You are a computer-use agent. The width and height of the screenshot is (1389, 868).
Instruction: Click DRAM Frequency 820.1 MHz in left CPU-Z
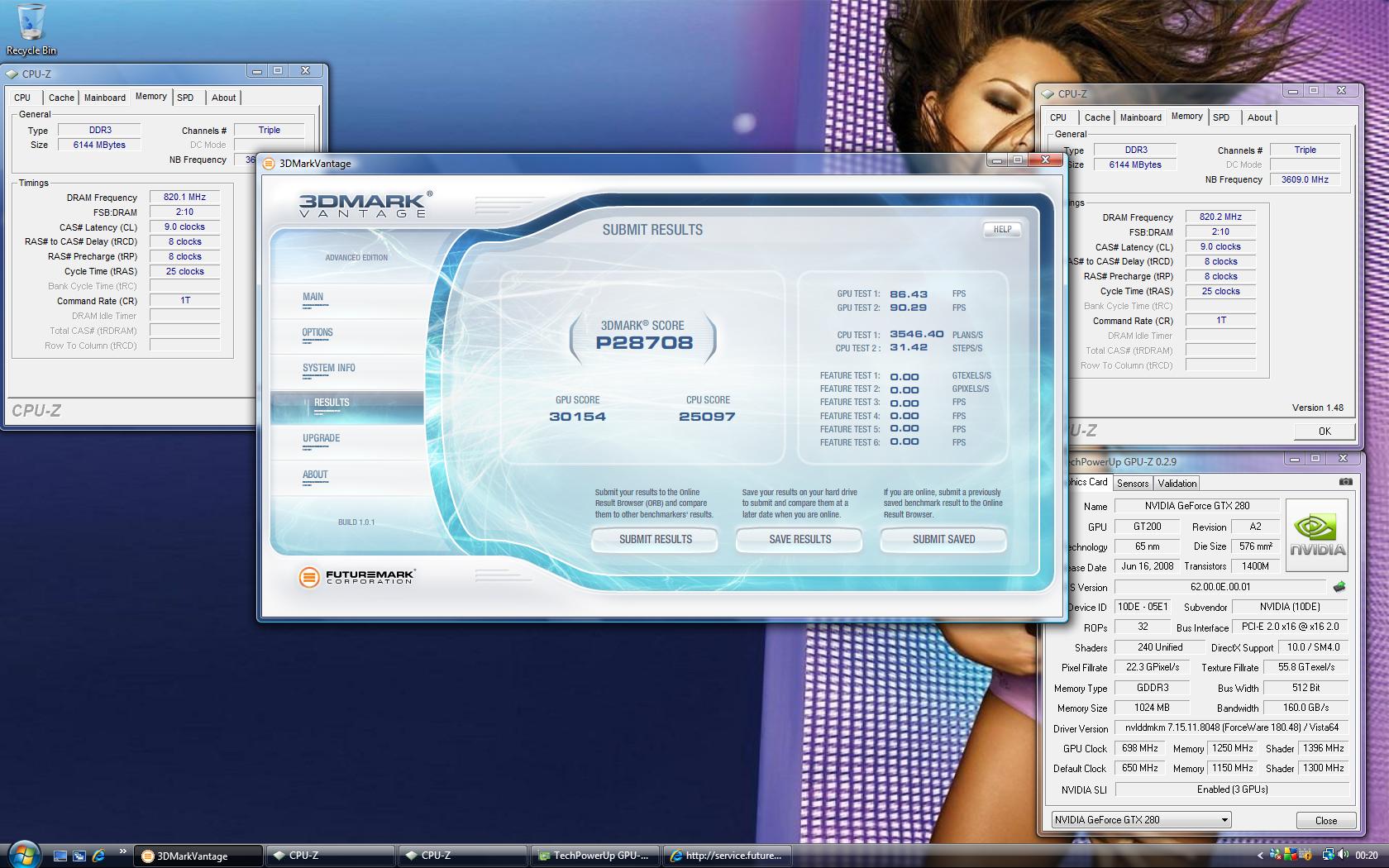184,198
